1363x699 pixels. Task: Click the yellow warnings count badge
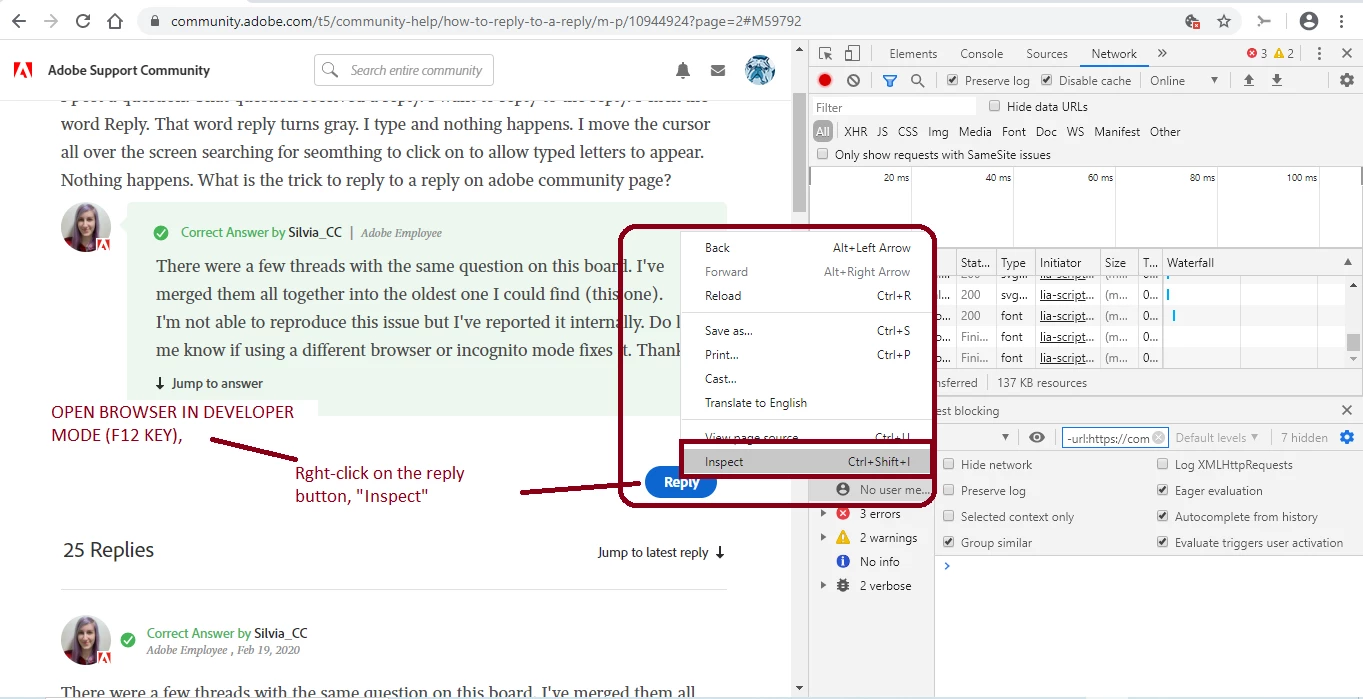coord(1284,54)
